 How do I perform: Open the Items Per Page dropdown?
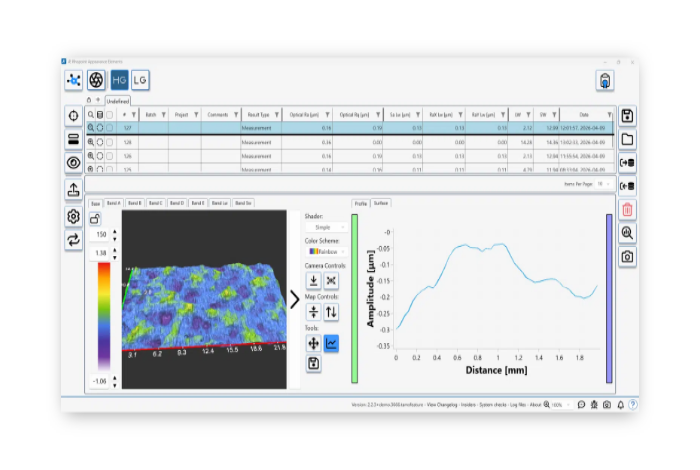(x=604, y=184)
